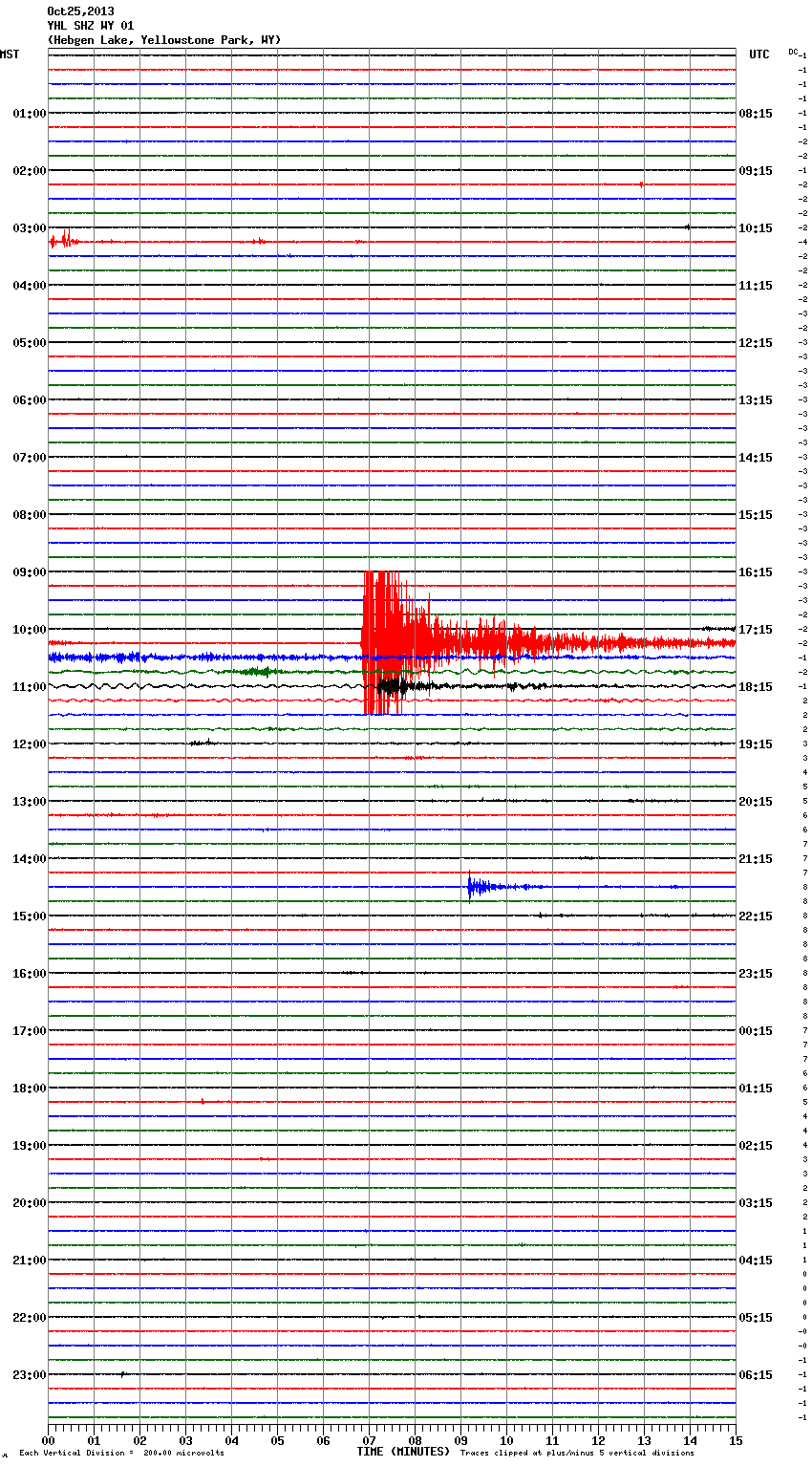Select the 21:00 MST time label

click(x=29, y=1261)
